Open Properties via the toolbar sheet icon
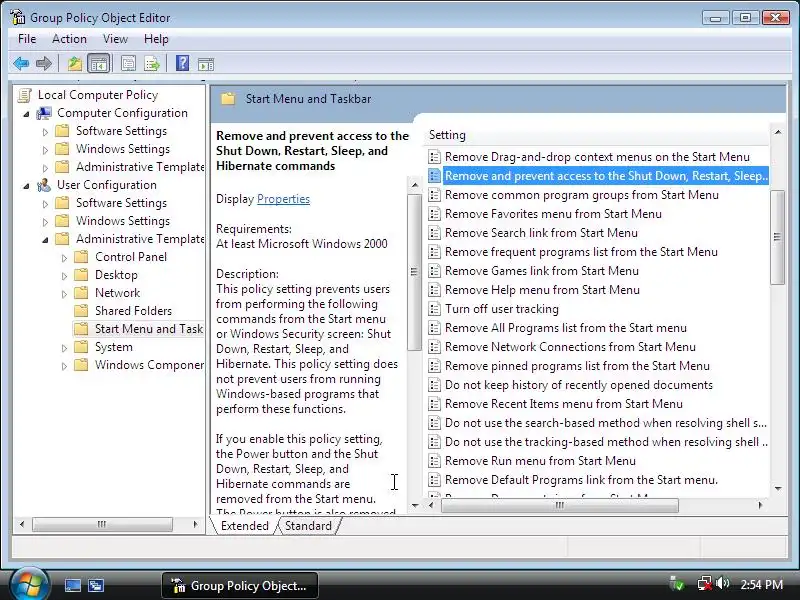 [128, 64]
